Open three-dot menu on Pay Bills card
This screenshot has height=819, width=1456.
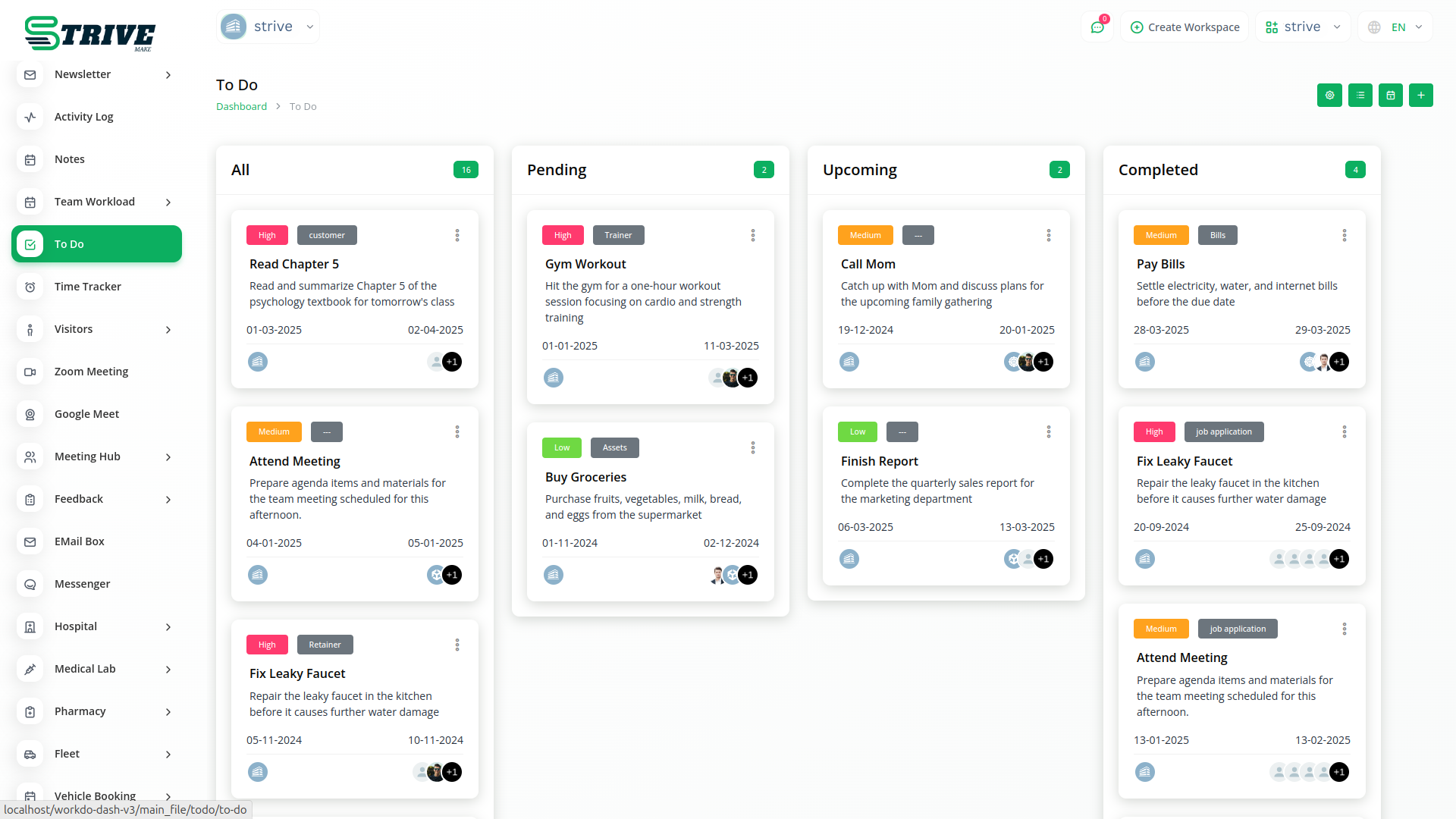(1344, 236)
